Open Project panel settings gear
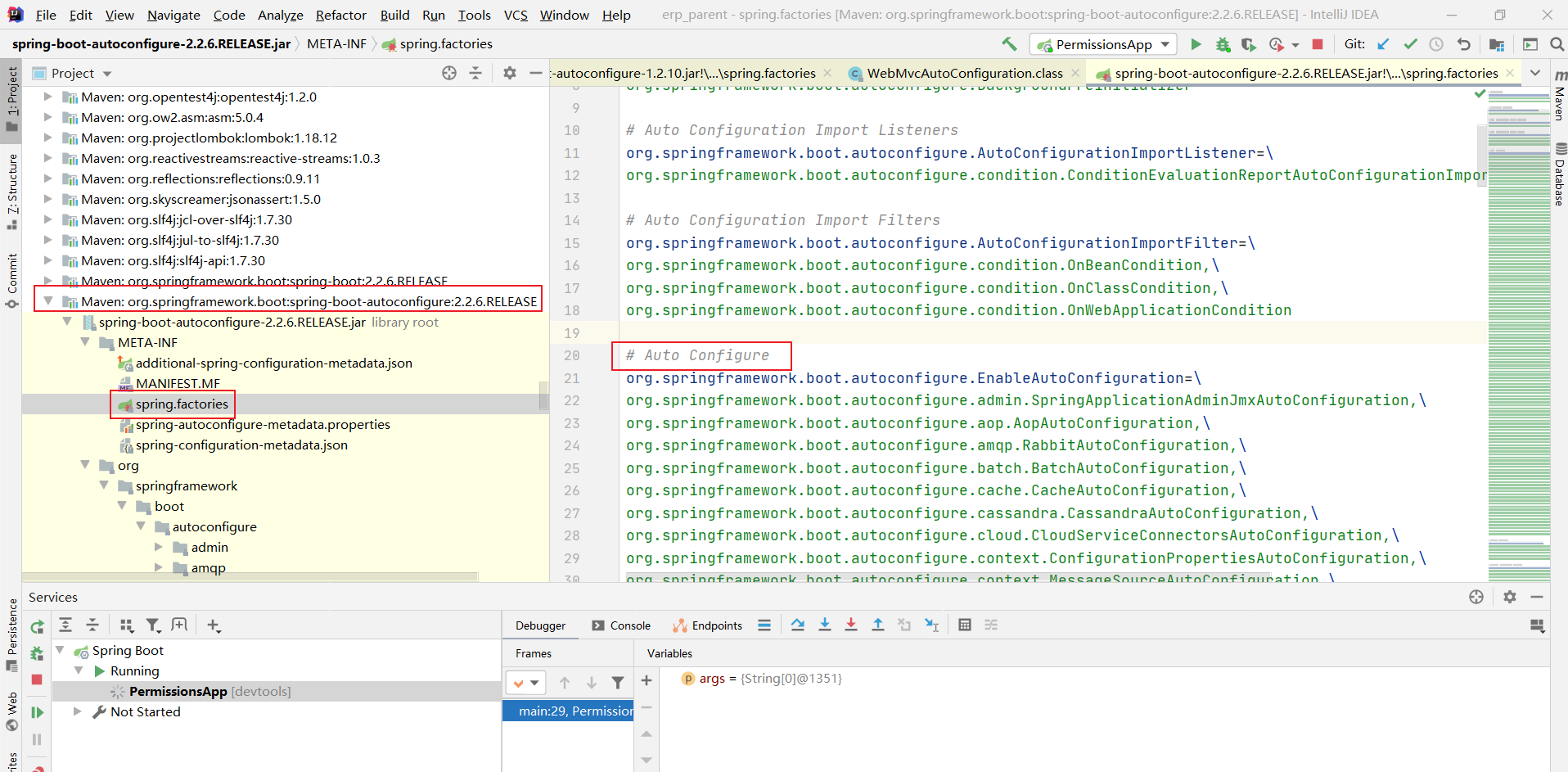Viewport: 1568px width, 772px height. pos(510,73)
